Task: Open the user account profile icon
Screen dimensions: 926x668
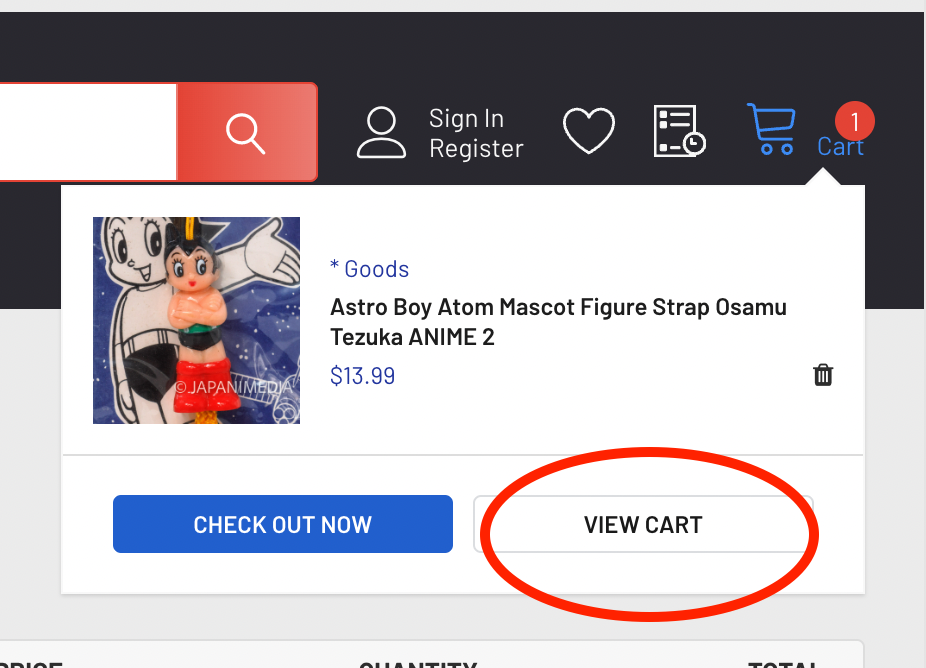Action: tap(381, 133)
